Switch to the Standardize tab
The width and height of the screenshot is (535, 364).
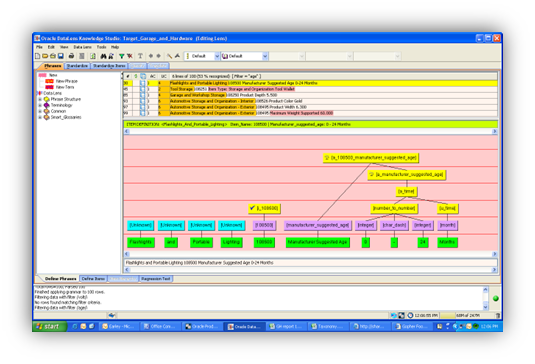point(77,65)
